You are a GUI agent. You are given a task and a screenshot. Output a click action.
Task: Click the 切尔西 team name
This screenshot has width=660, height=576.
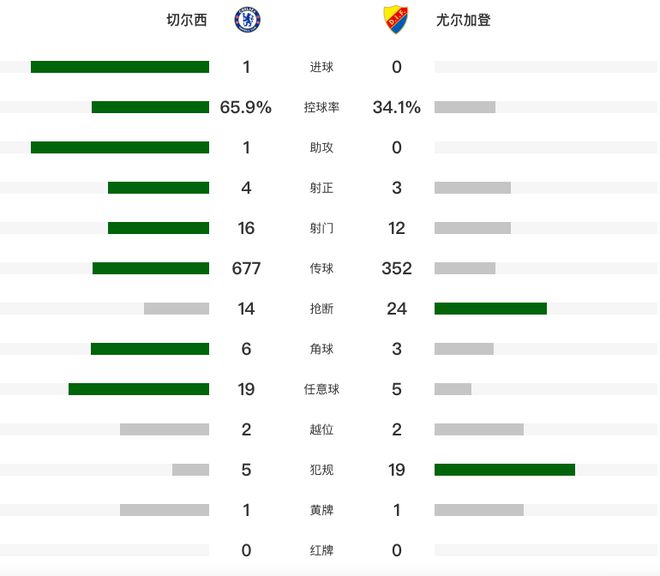[187, 20]
